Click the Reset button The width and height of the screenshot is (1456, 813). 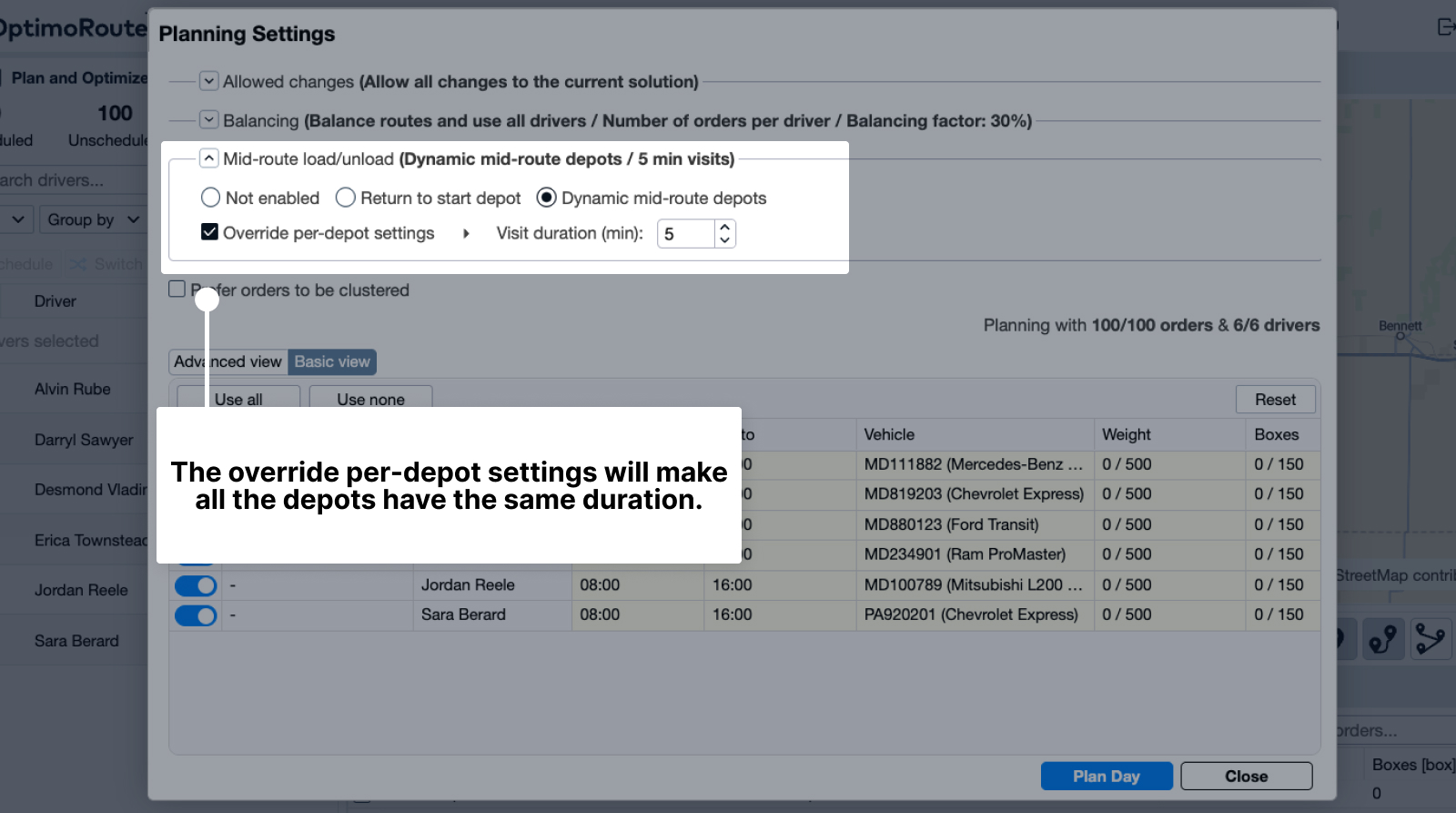tap(1275, 400)
